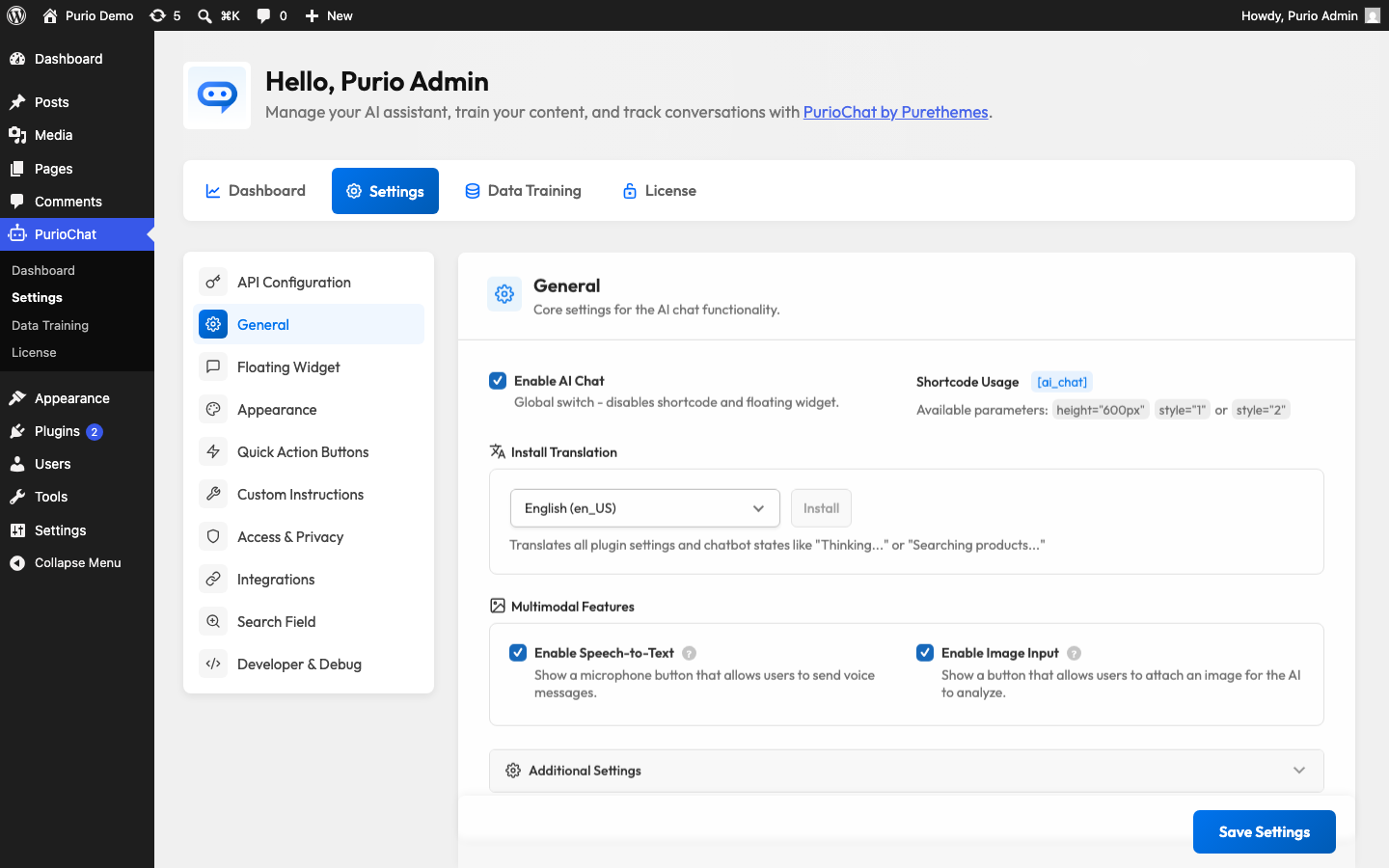Screen dimensions: 1389x868
Task: Click the style="1" parameter tag
Action: [x=1183, y=410]
